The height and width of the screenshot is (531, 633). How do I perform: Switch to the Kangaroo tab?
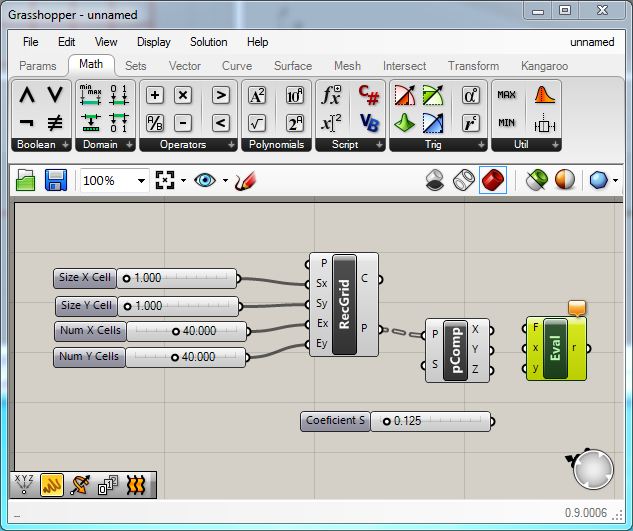545,66
